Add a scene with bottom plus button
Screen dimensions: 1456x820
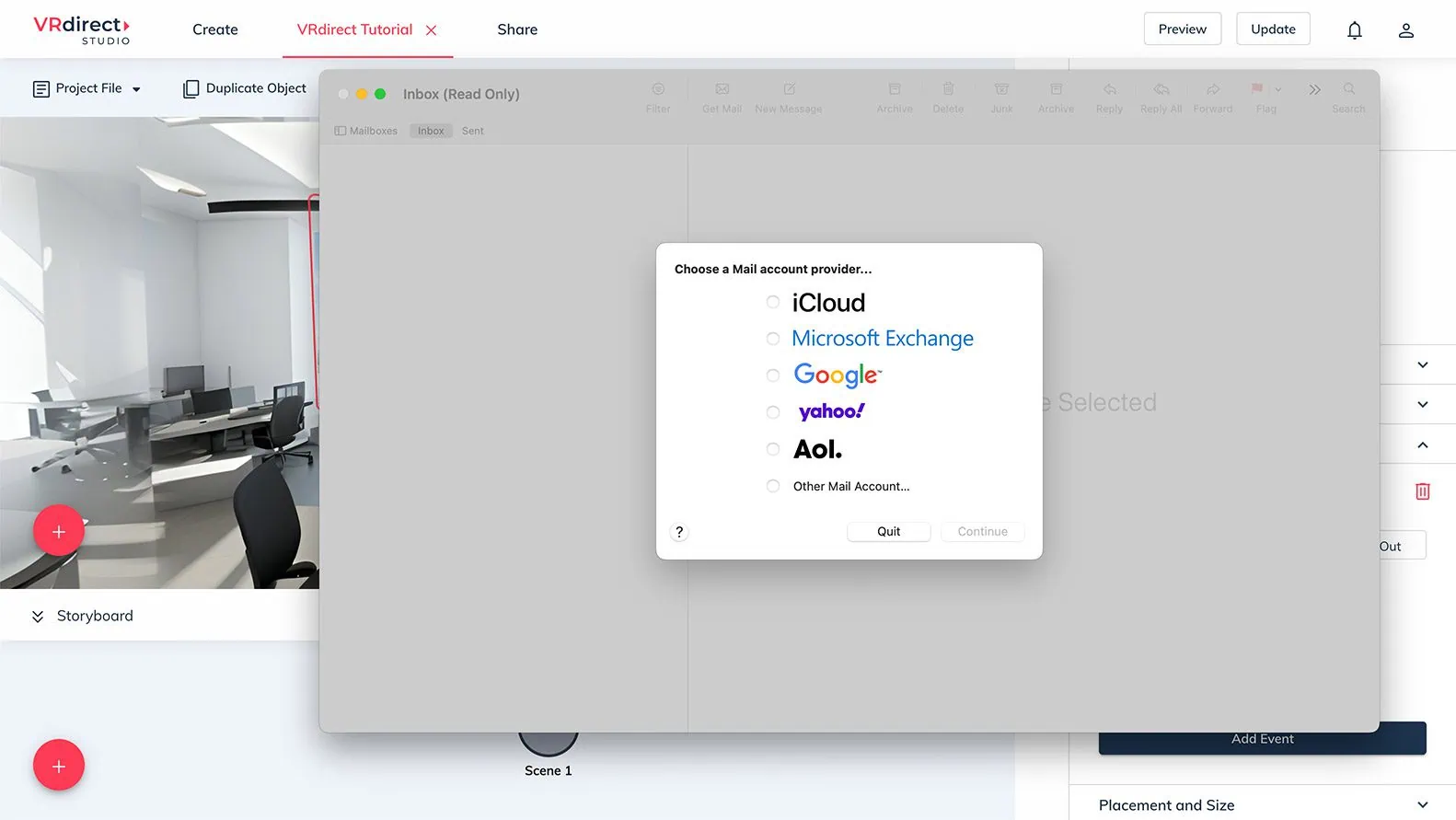[x=59, y=766]
